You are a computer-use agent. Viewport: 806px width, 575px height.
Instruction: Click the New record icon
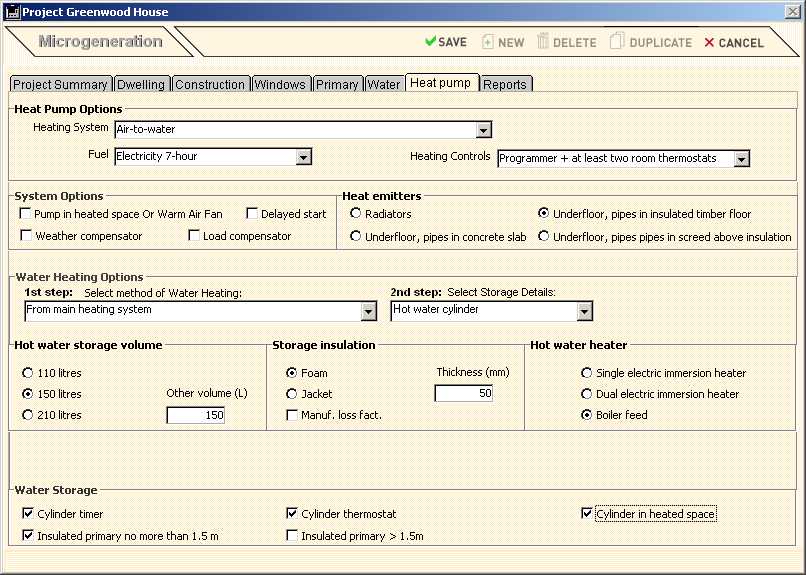488,42
